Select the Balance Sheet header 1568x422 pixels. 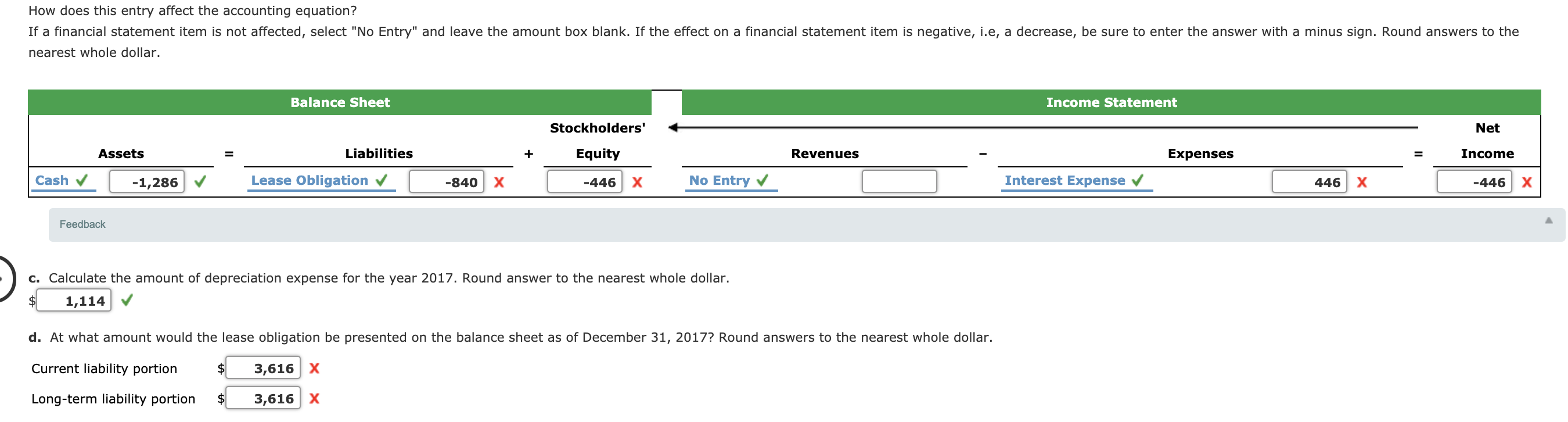[x=340, y=102]
